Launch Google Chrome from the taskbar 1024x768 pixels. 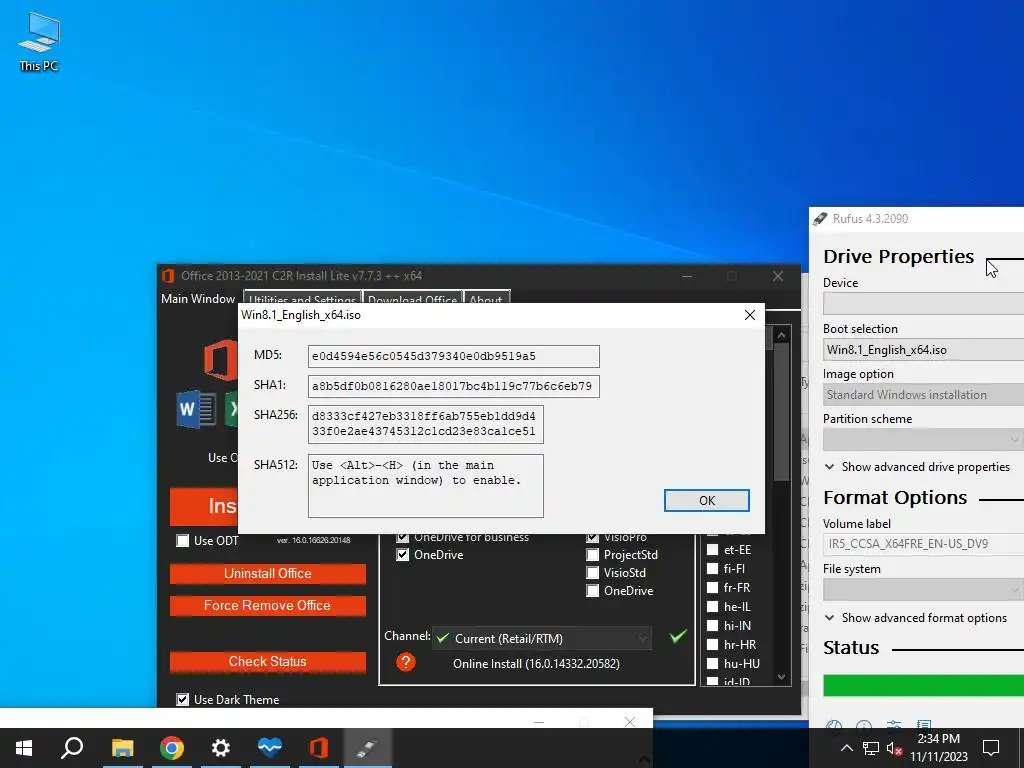coord(172,748)
